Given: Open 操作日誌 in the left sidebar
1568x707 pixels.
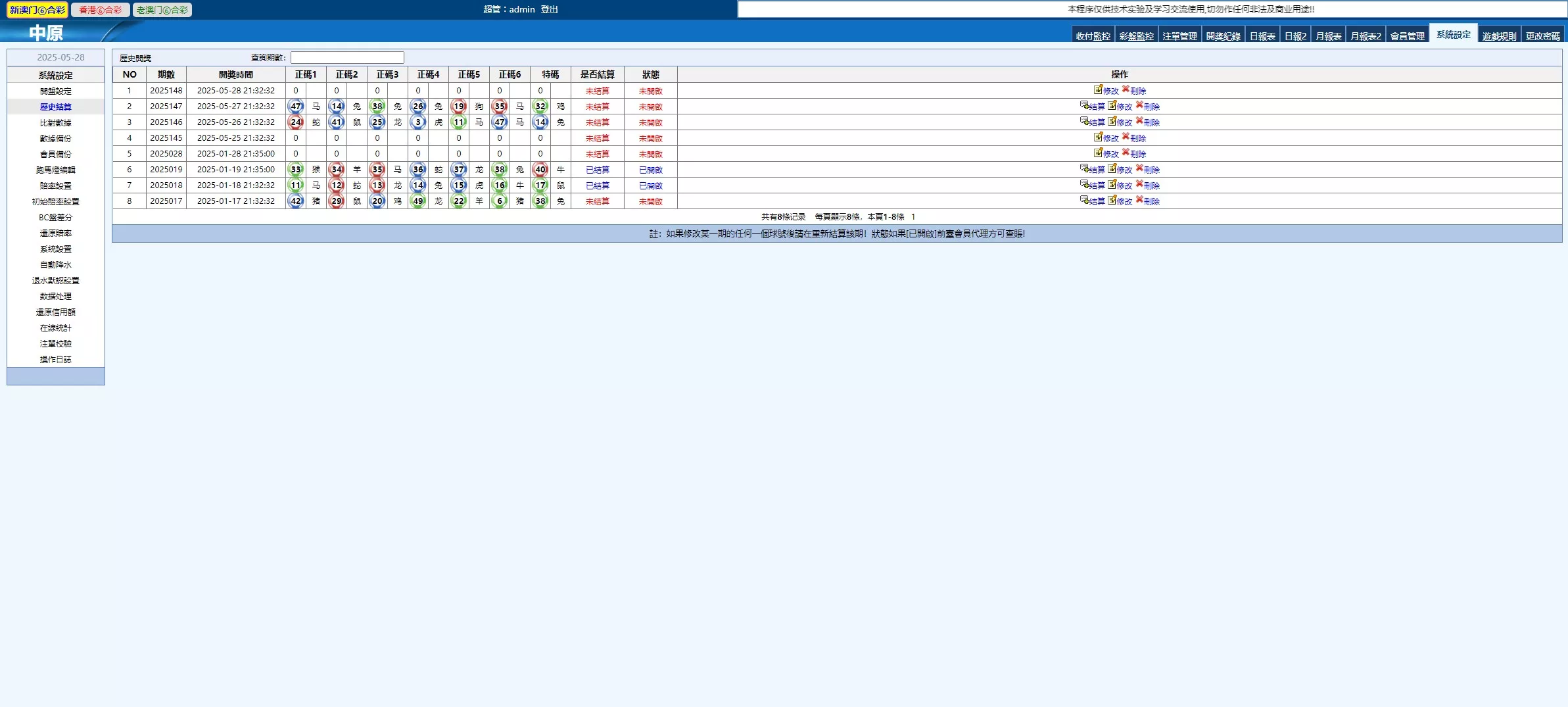Looking at the screenshot, I should click(x=55, y=360).
